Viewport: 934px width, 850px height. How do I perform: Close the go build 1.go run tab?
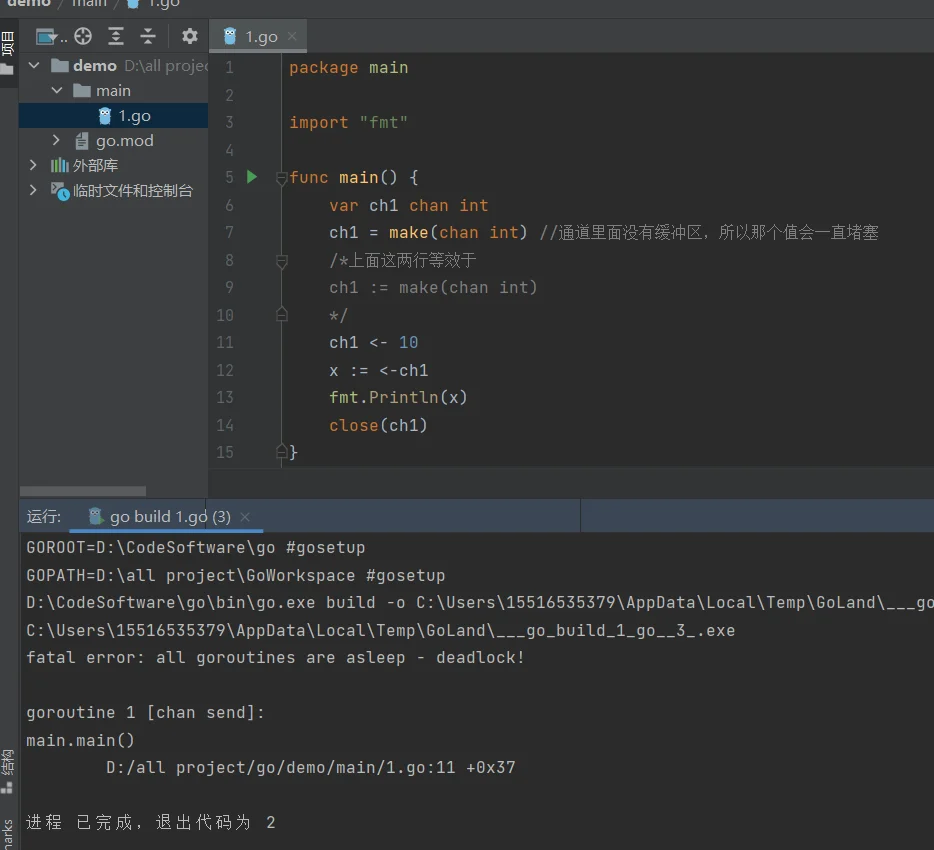(245, 517)
